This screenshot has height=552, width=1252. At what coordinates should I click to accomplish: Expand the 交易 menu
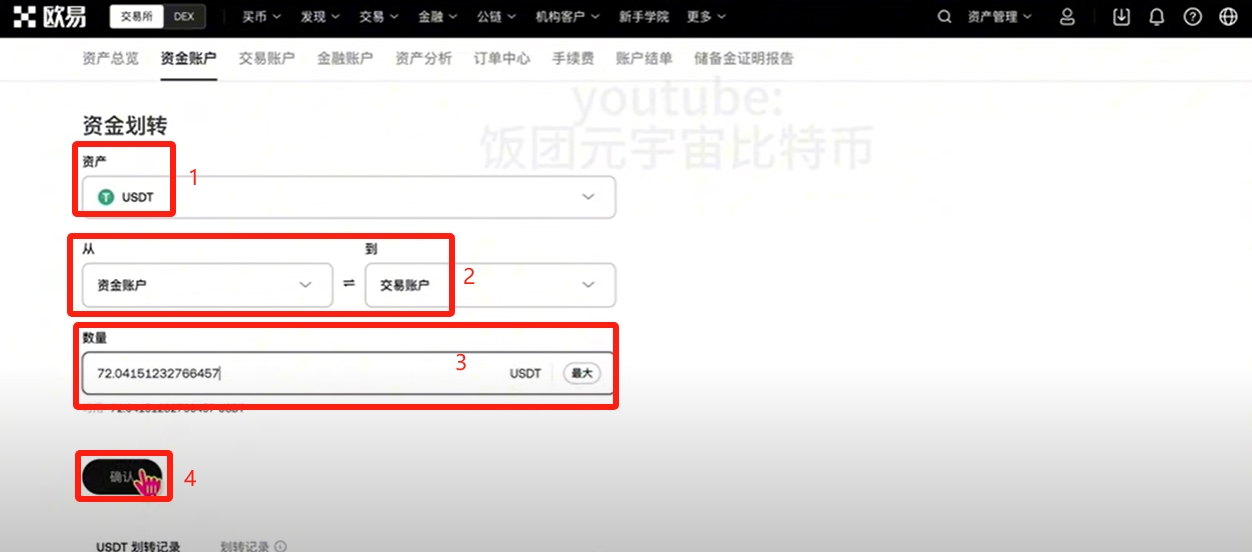click(379, 17)
